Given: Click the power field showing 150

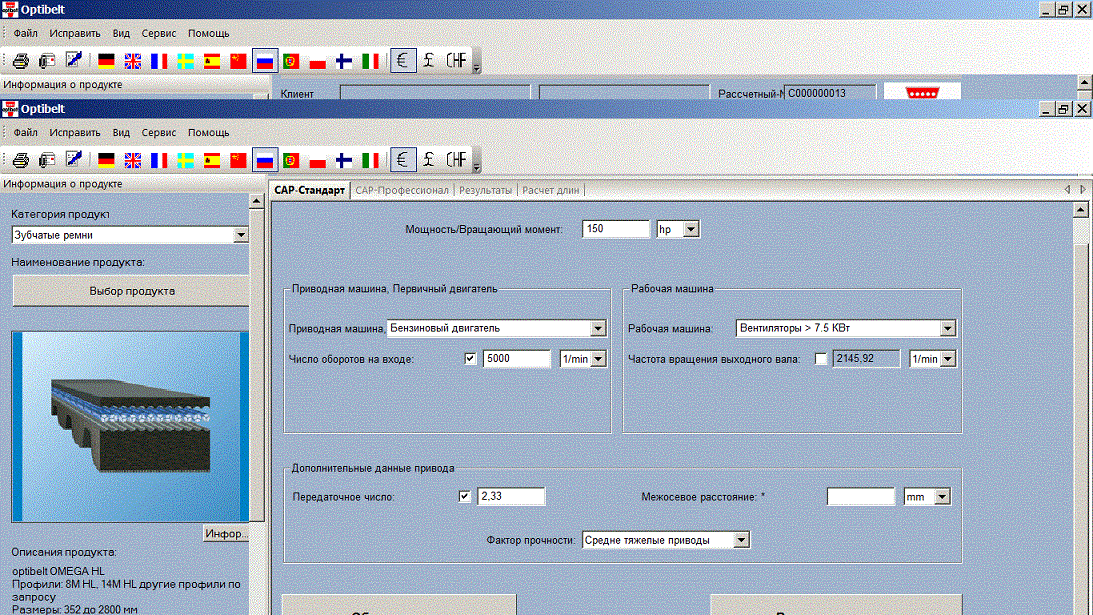Looking at the screenshot, I should (x=616, y=229).
